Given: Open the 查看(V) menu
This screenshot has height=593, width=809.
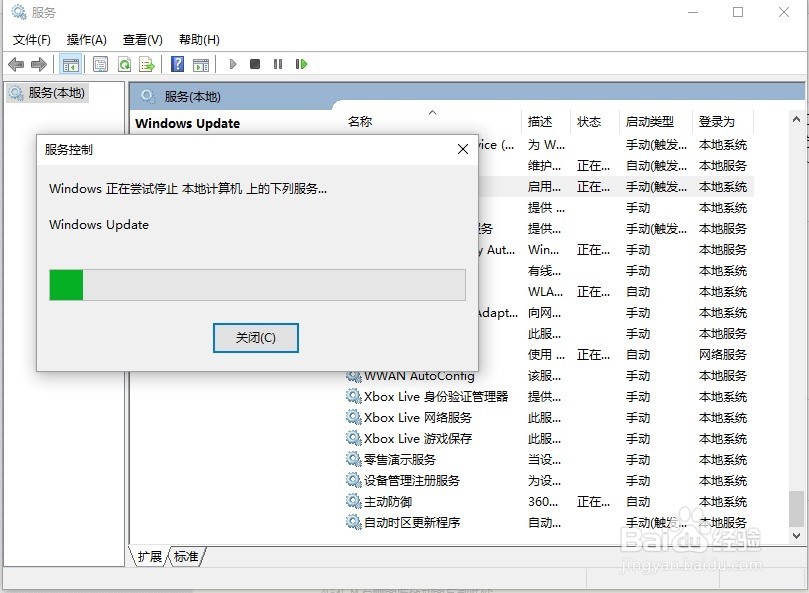Looking at the screenshot, I should tap(142, 40).
